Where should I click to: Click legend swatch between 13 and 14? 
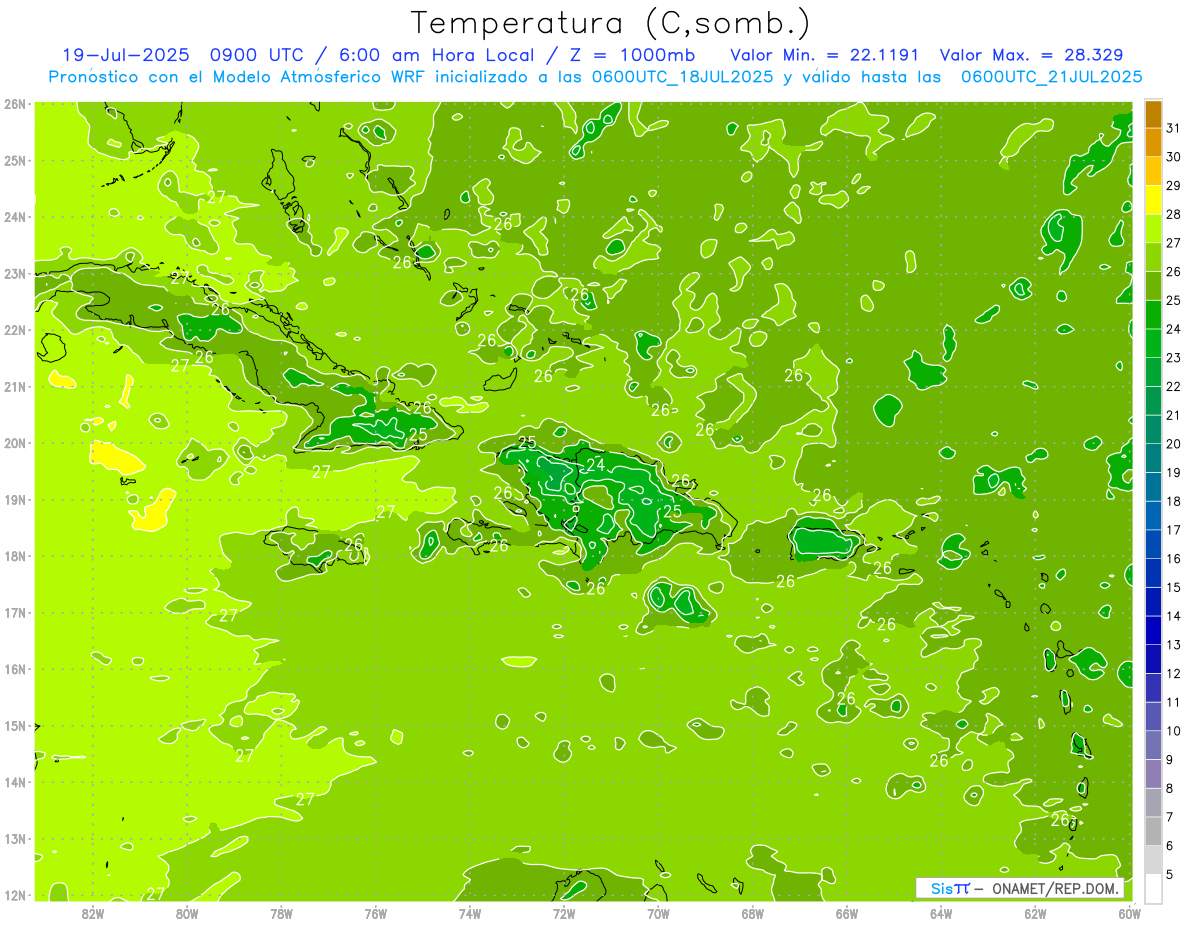point(1153,630)
